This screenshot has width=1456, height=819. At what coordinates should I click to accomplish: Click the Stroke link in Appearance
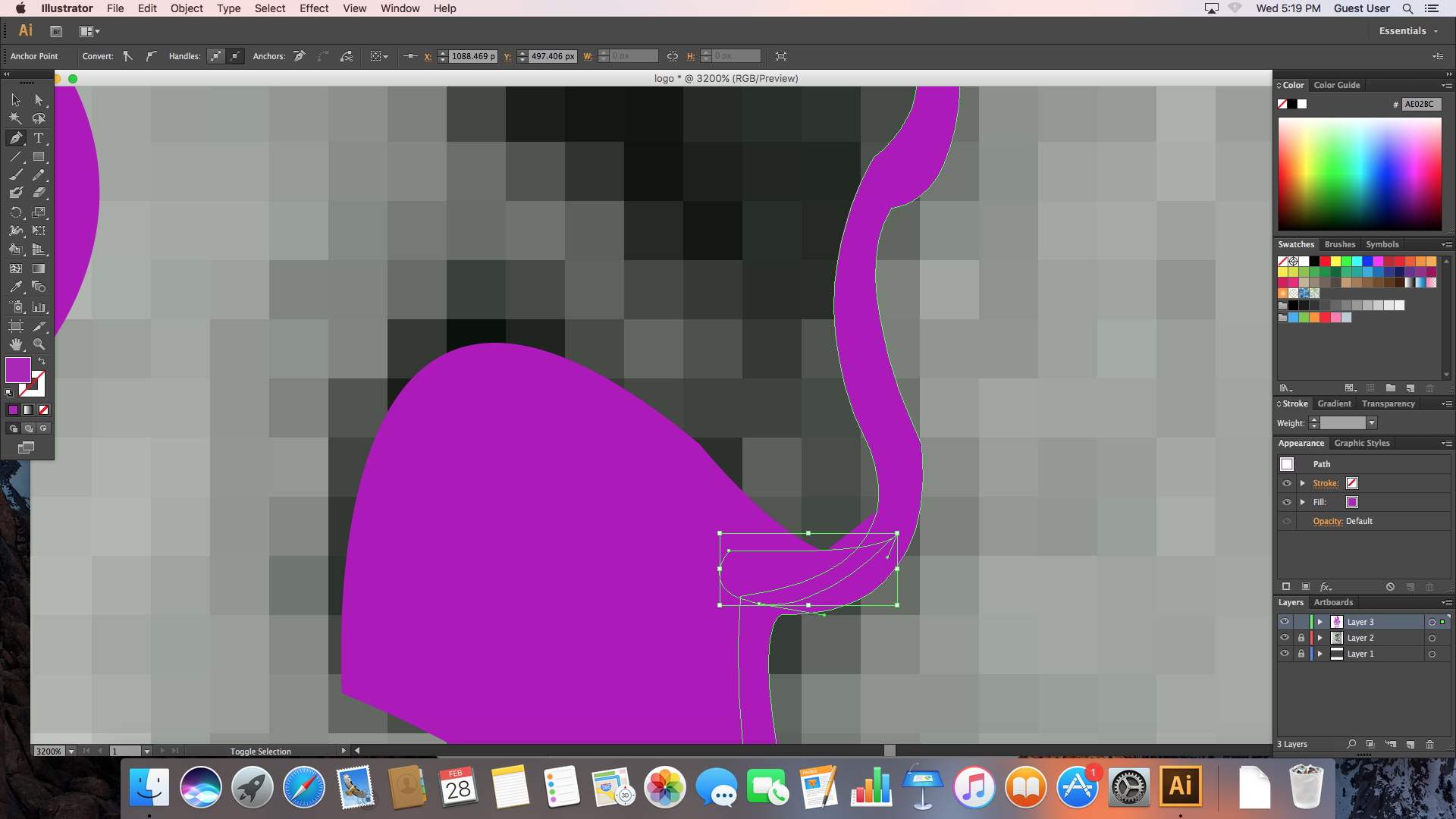click(x=1326, y=483)
